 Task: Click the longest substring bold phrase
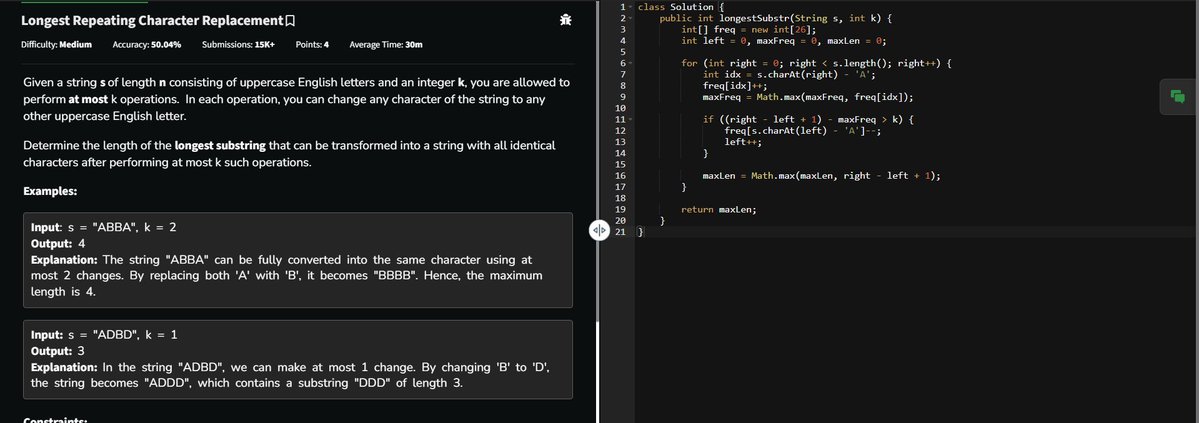(x=219, y=145)
